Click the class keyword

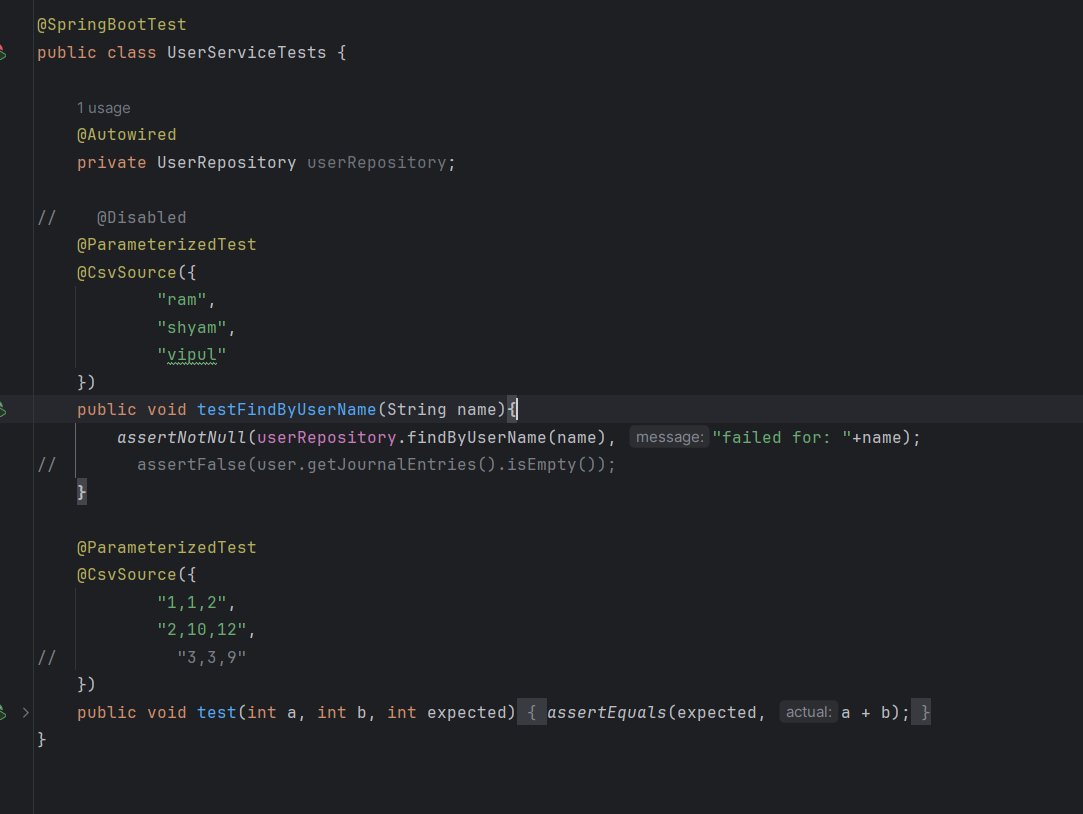point(131,52)
